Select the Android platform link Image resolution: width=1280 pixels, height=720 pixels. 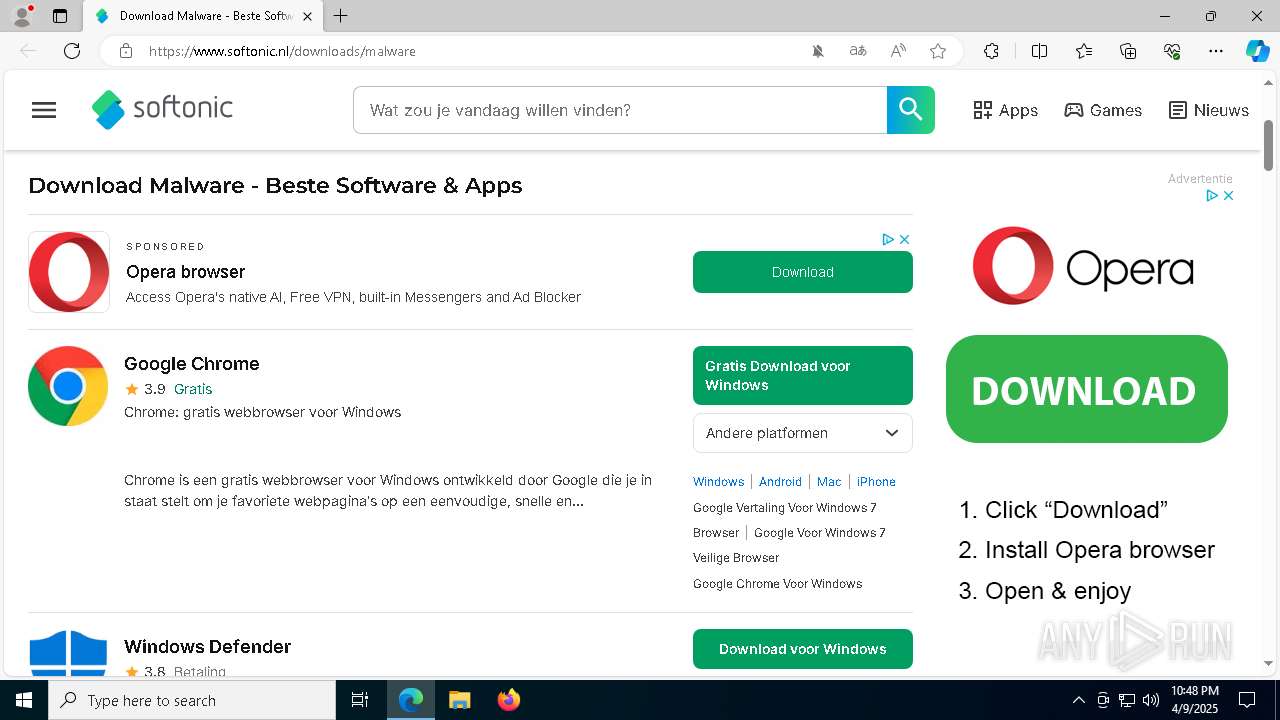tap(780, 481)
